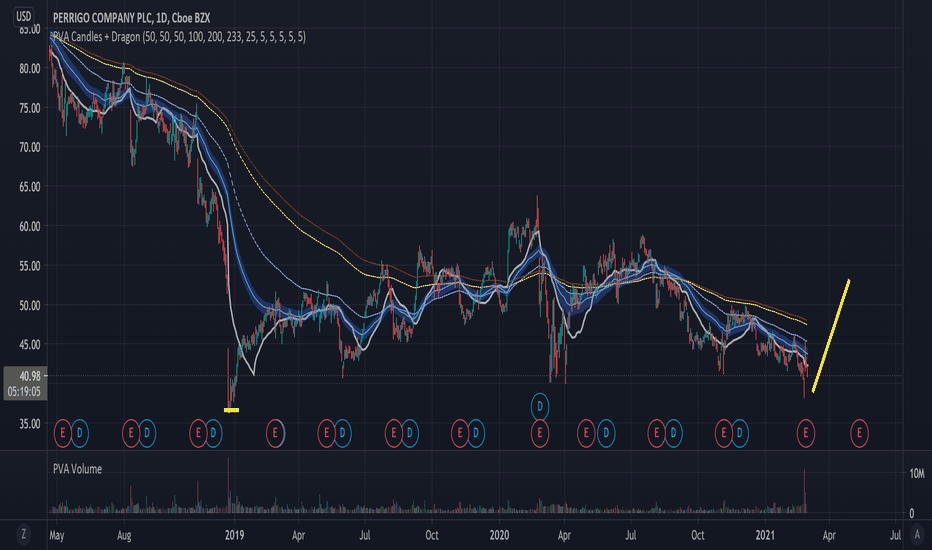Open the August 2020 earnings E marker
Screen dimensions: 932x550
656,433
